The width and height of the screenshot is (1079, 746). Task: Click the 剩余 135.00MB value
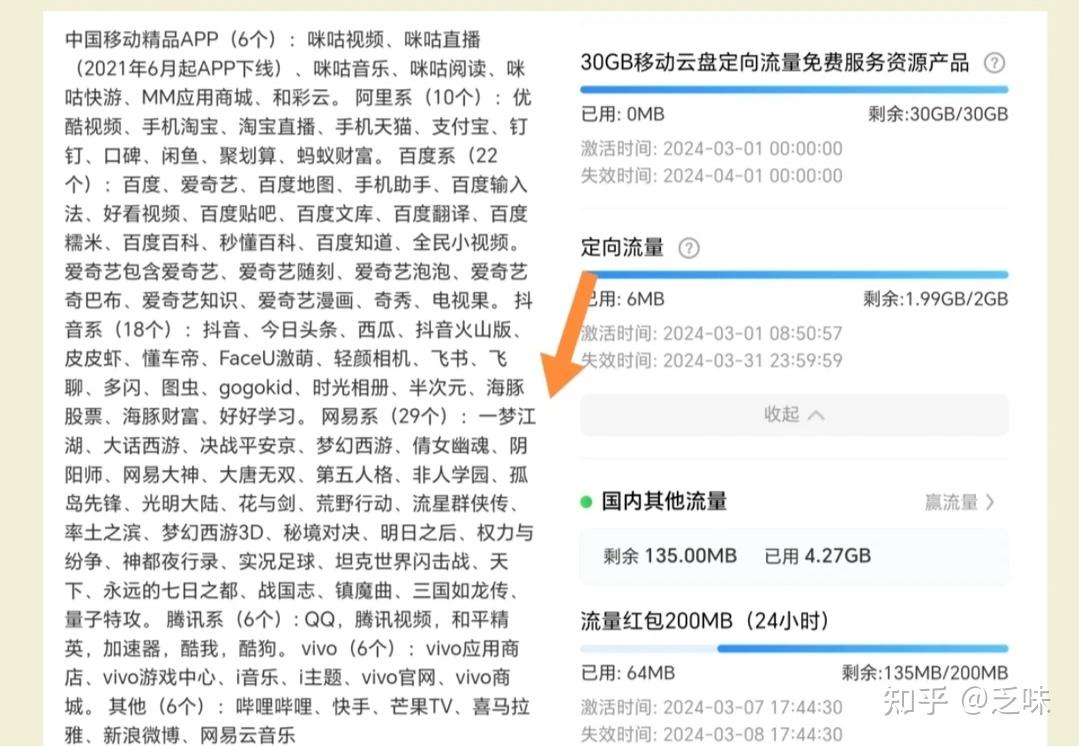pyautogui.click(x=670, y=555)
